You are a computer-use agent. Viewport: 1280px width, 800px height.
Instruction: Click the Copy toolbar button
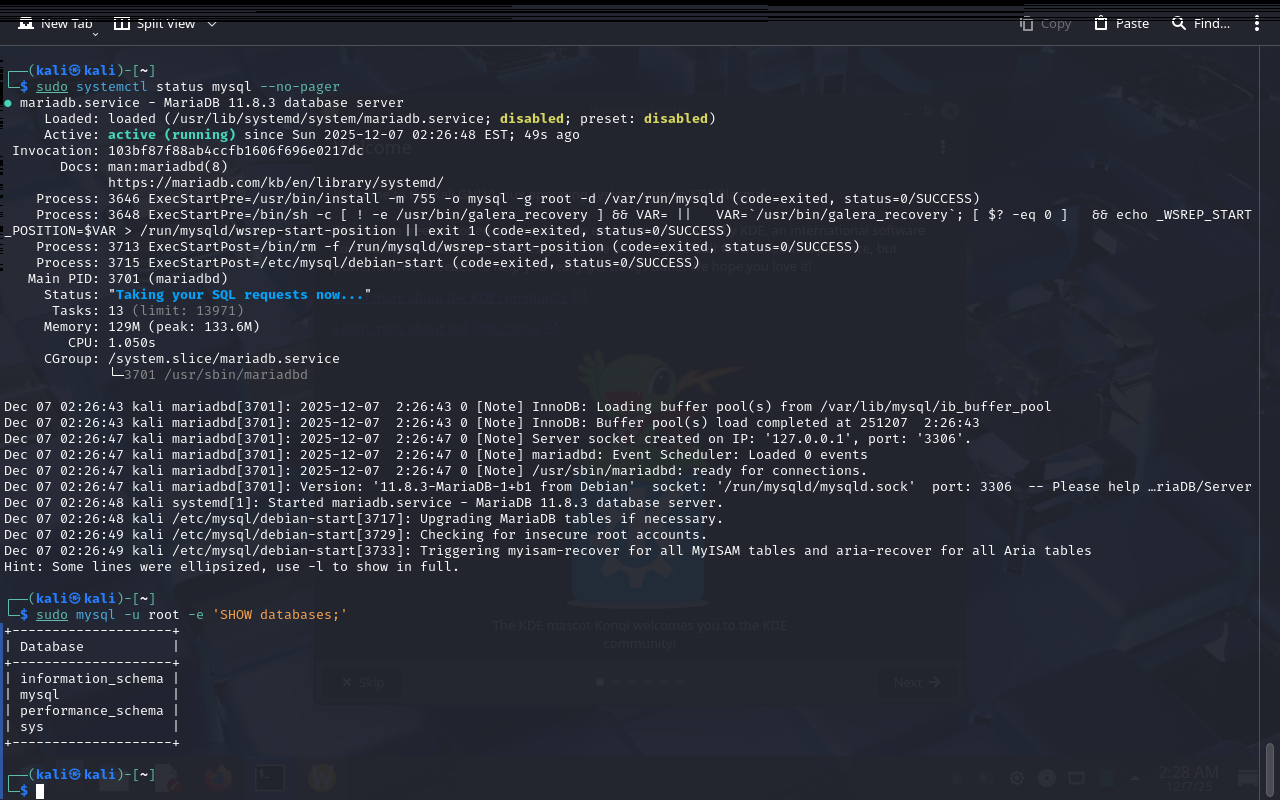point(1045,23)
